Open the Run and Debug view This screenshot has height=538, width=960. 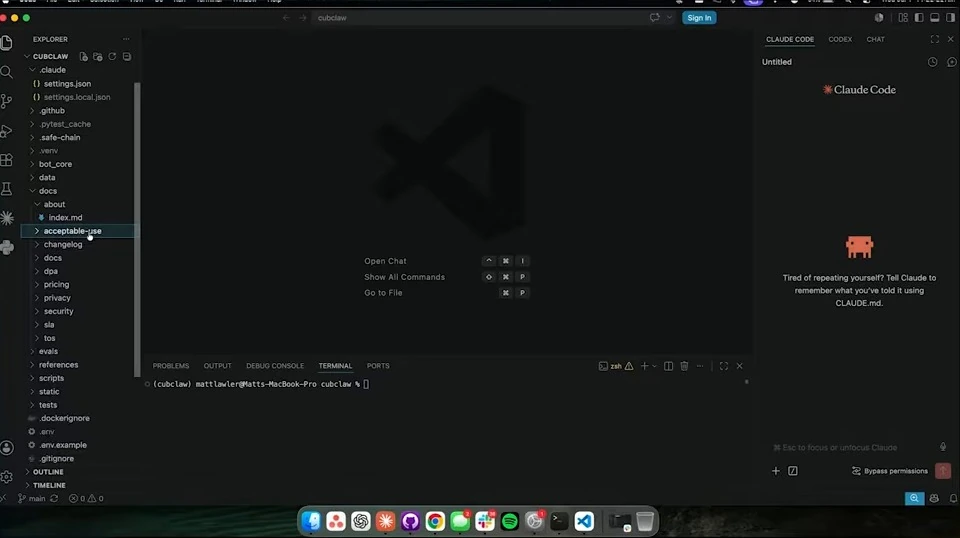click(x=7, y=130)
